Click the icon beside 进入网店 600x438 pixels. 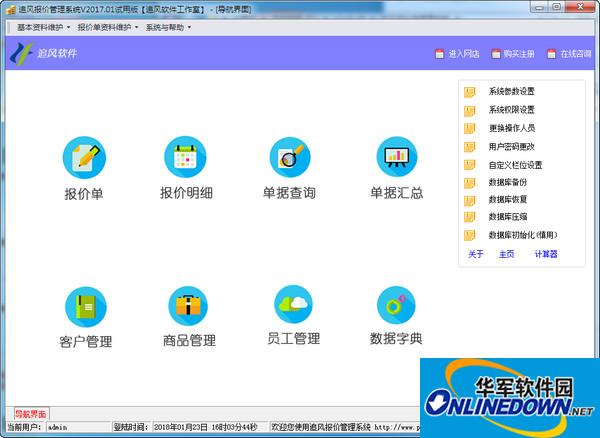[440, 54]
